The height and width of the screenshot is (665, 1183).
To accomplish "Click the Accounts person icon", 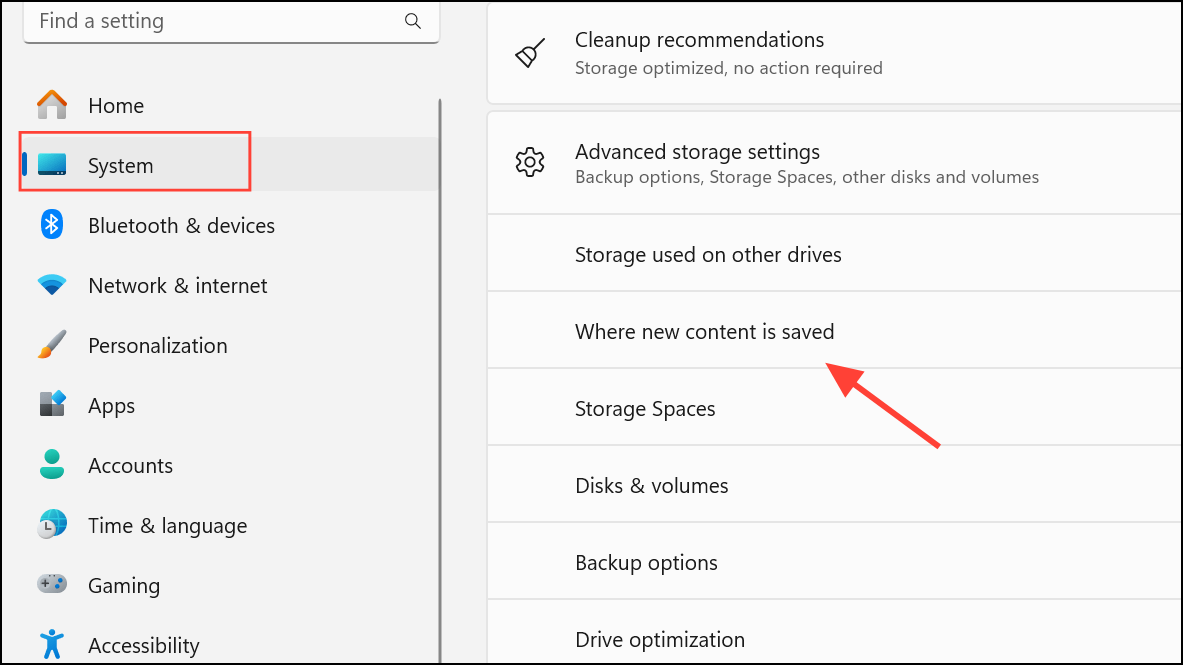I will click(52, 465).
